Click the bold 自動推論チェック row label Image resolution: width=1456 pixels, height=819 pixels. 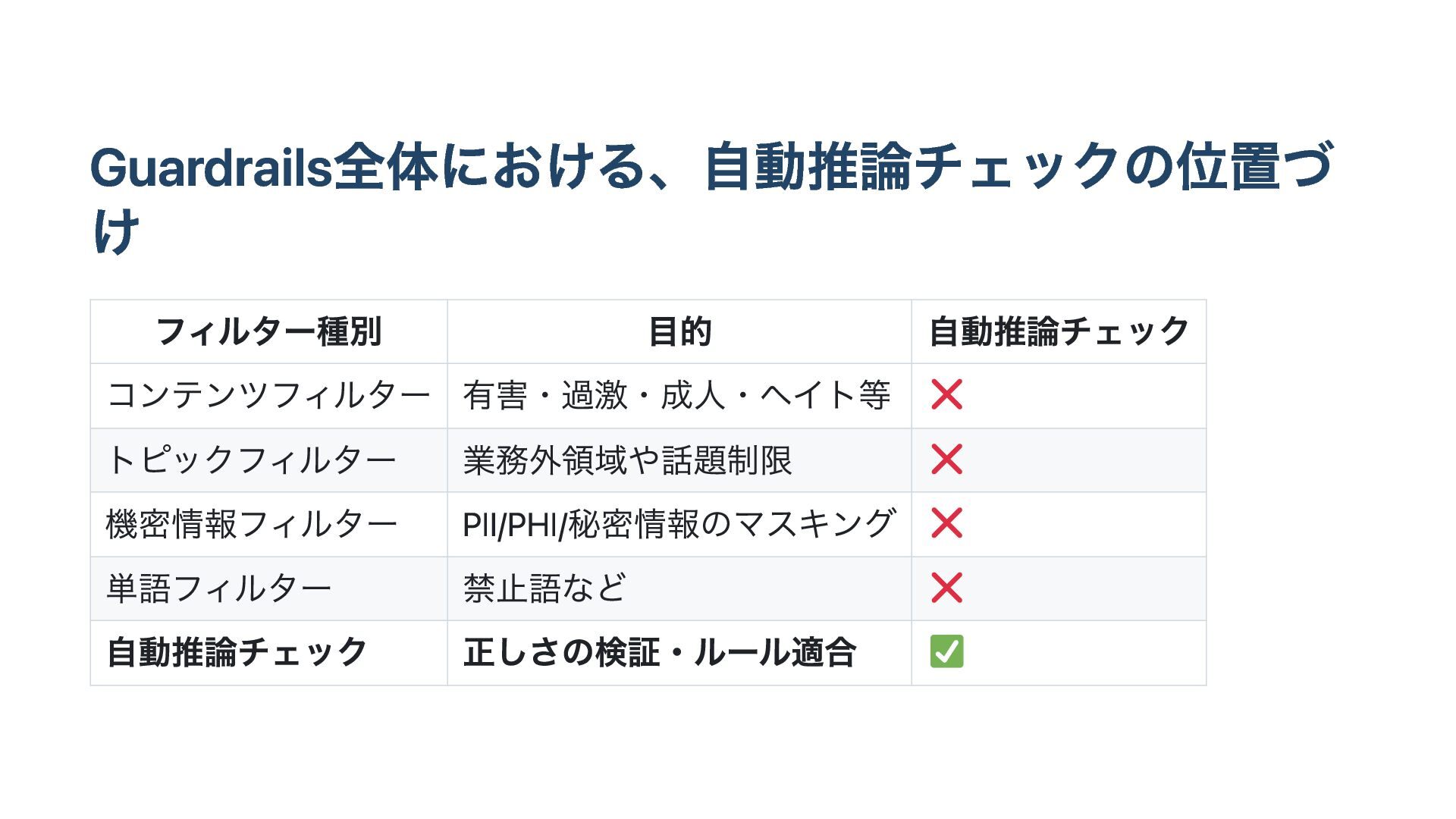(237, 653)
